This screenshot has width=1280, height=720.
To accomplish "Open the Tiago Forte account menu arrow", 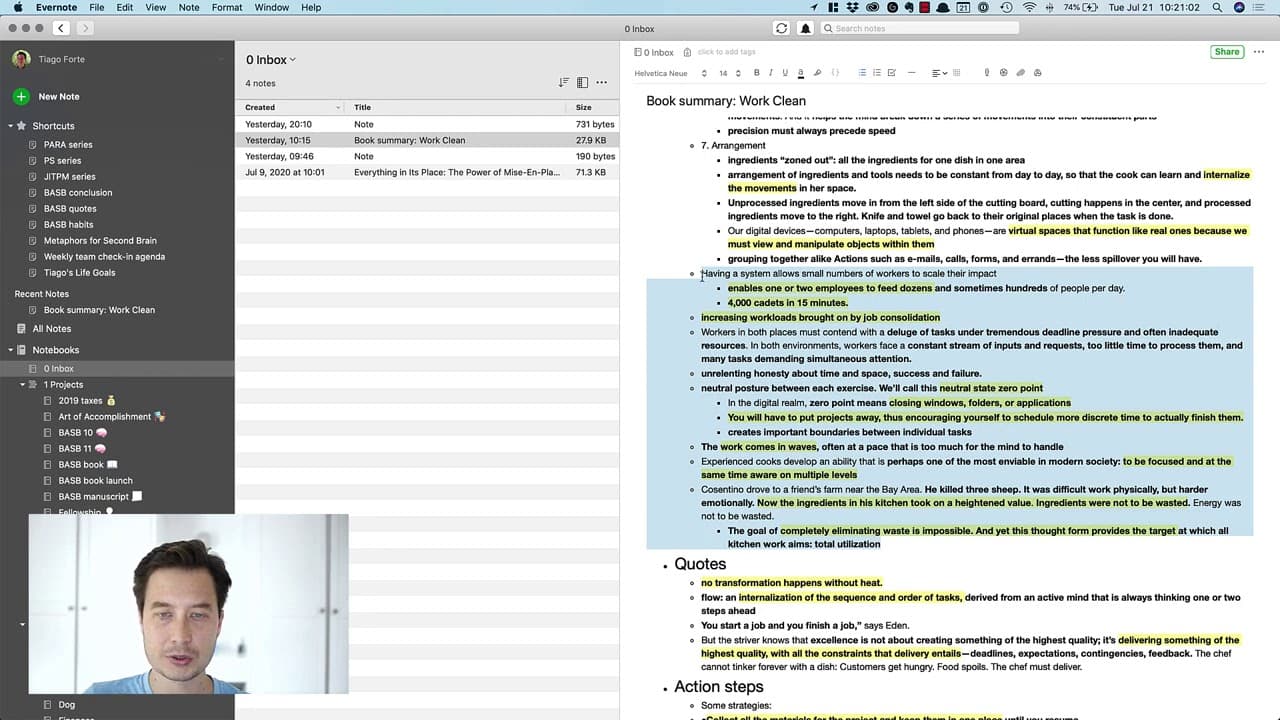I will tap(221, 60).
